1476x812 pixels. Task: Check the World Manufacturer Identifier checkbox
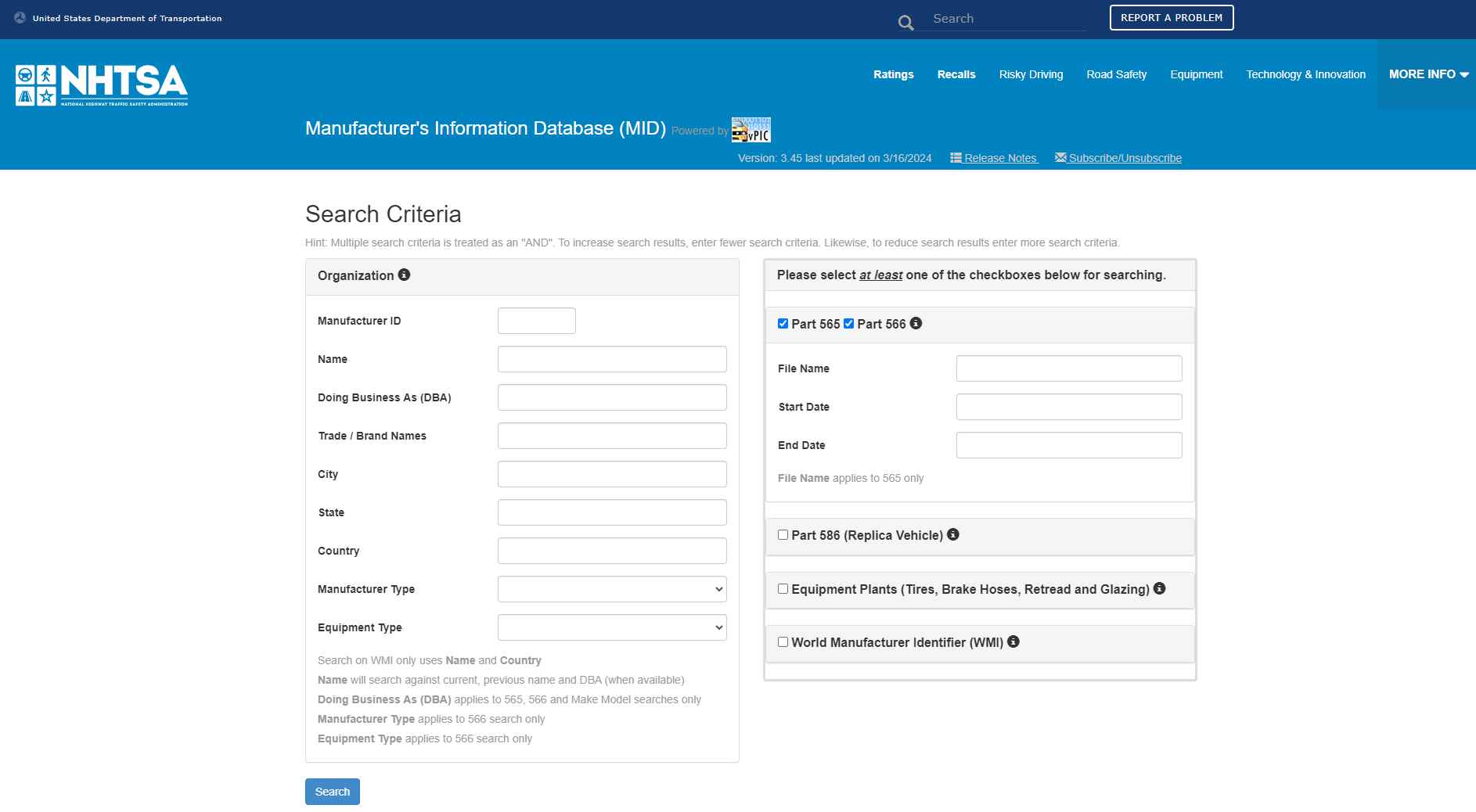tap(783, 642)
